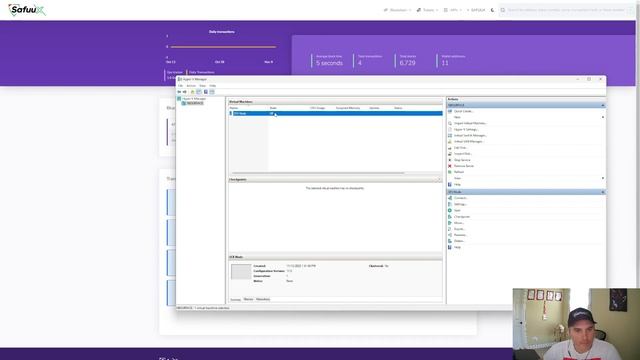Toggle the Show/Hide Action Pane toolbar icon

212,92
